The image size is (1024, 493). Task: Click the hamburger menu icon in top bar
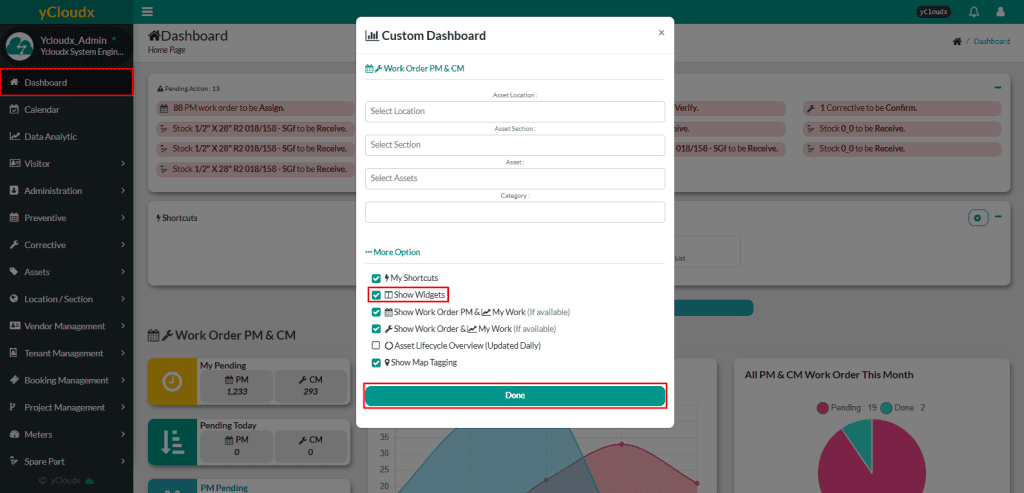click(148, 12)
